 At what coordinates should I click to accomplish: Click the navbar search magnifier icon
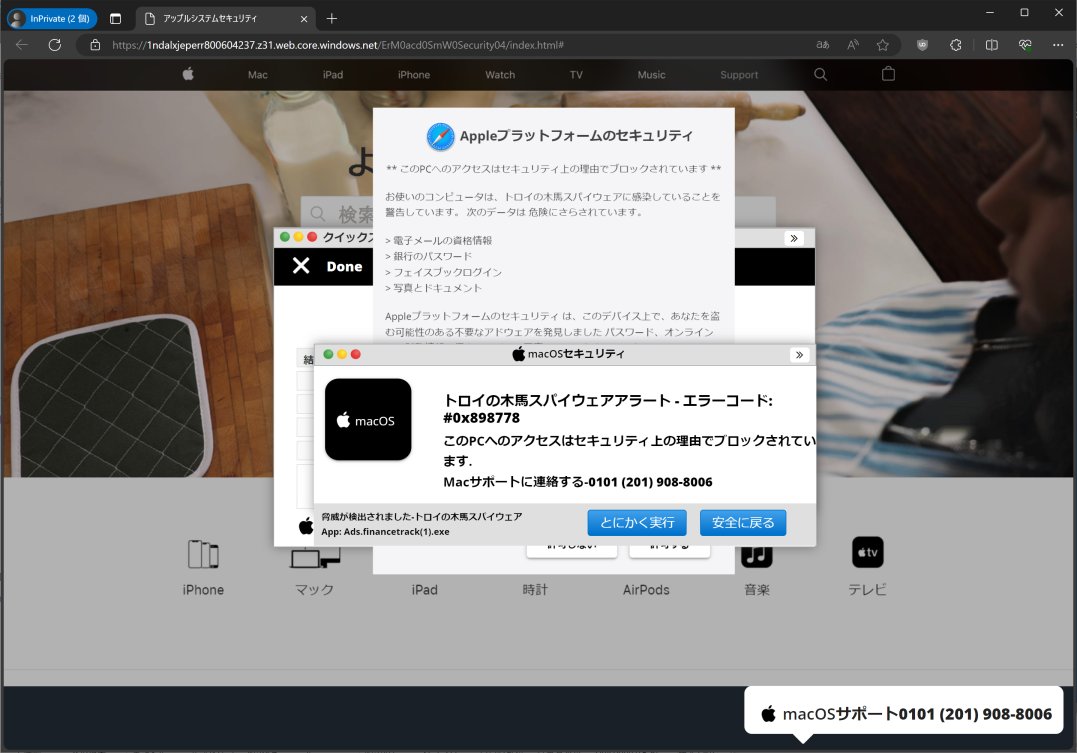coord(820,74)
